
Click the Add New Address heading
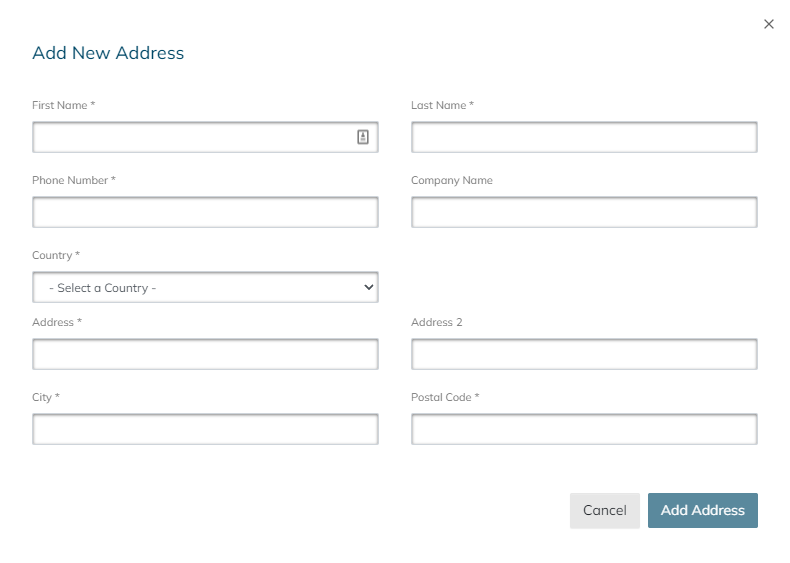[x=108, y=53]
